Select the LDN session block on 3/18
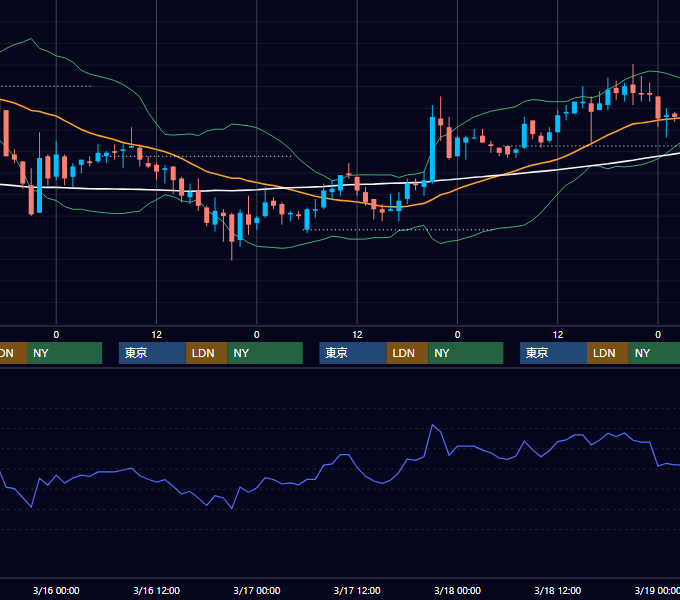 tap(608, 353)
